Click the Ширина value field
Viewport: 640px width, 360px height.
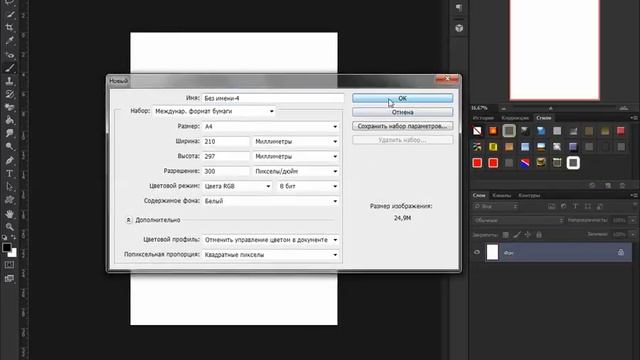(x=226, y=141)
